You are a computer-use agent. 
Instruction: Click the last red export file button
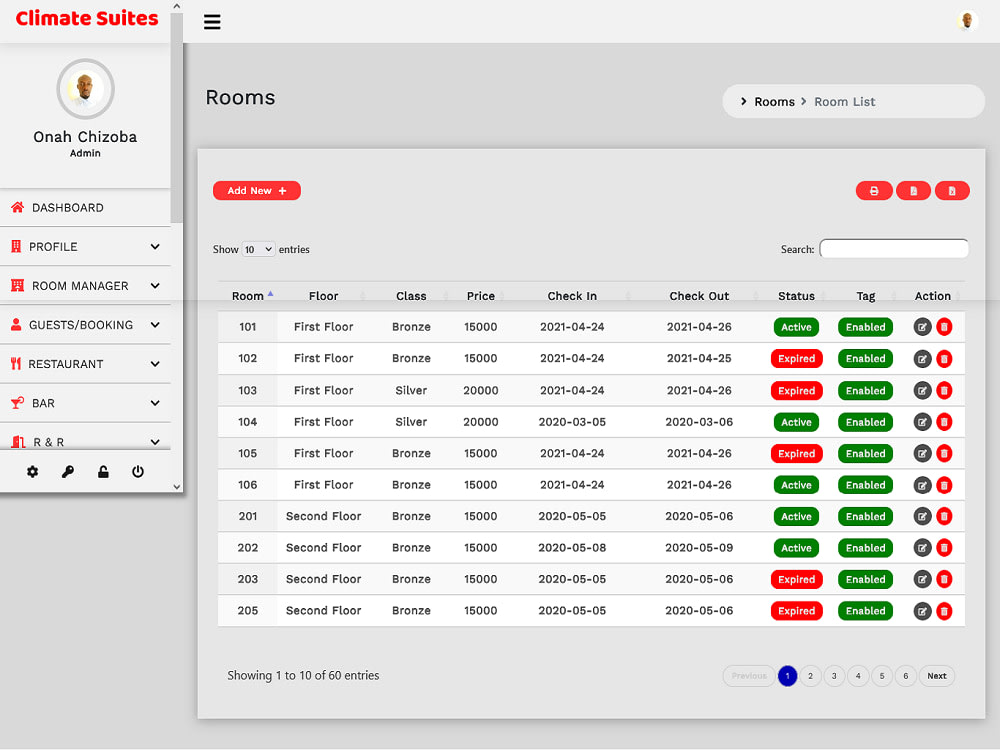(952, 191)
